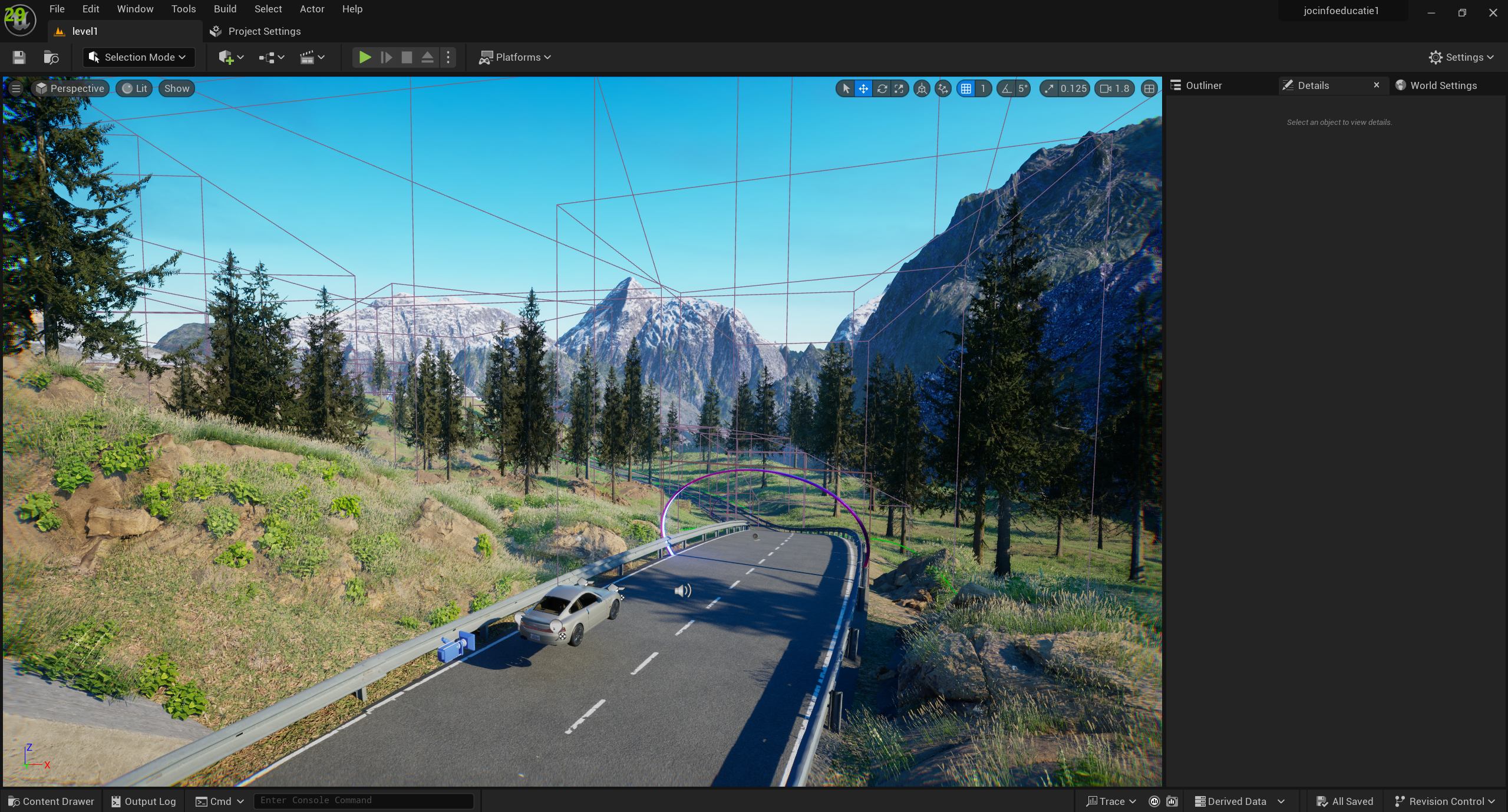Toggle grid snapping on or off

click(966, 88)
